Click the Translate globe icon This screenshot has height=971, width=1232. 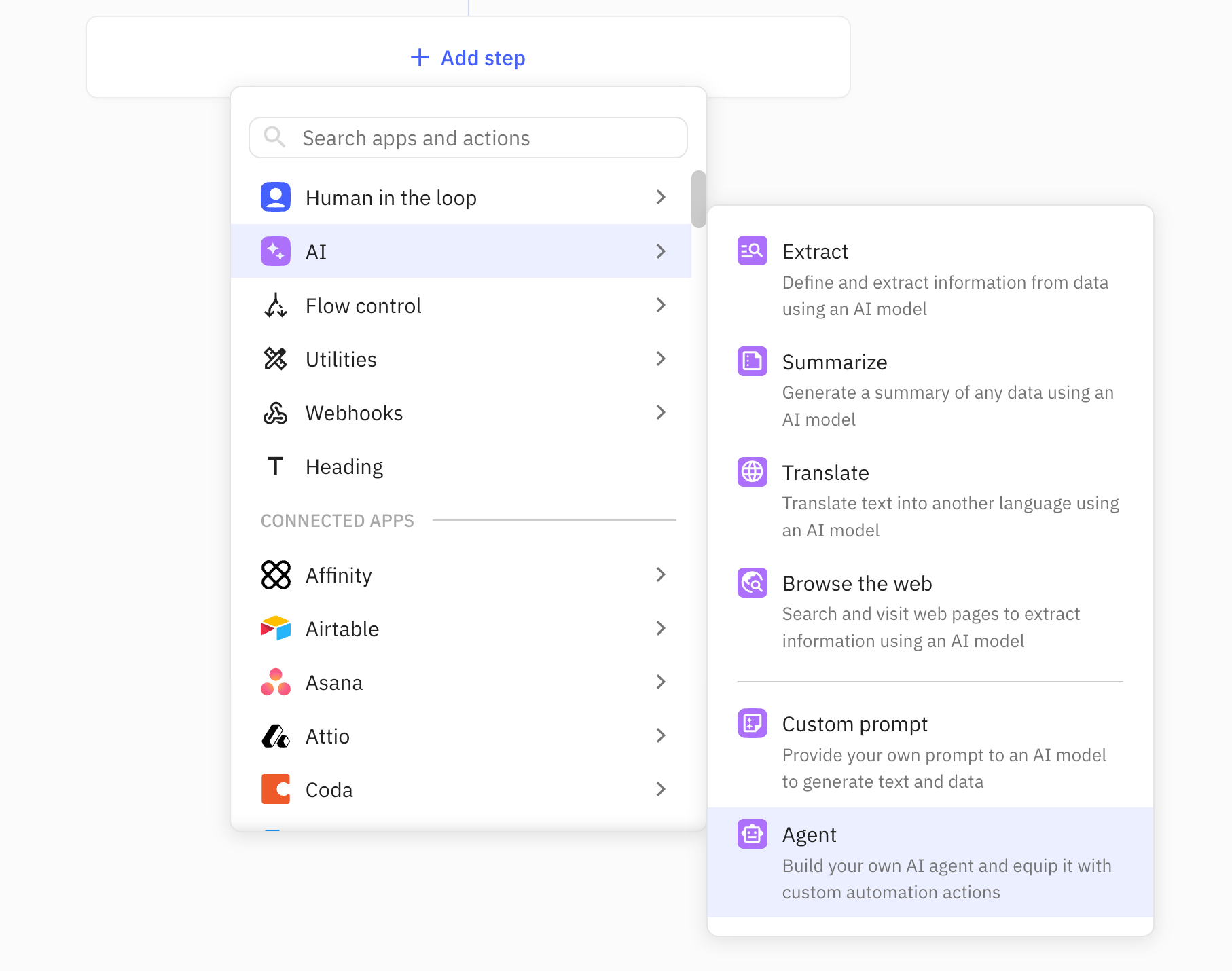tap(753, 472)
